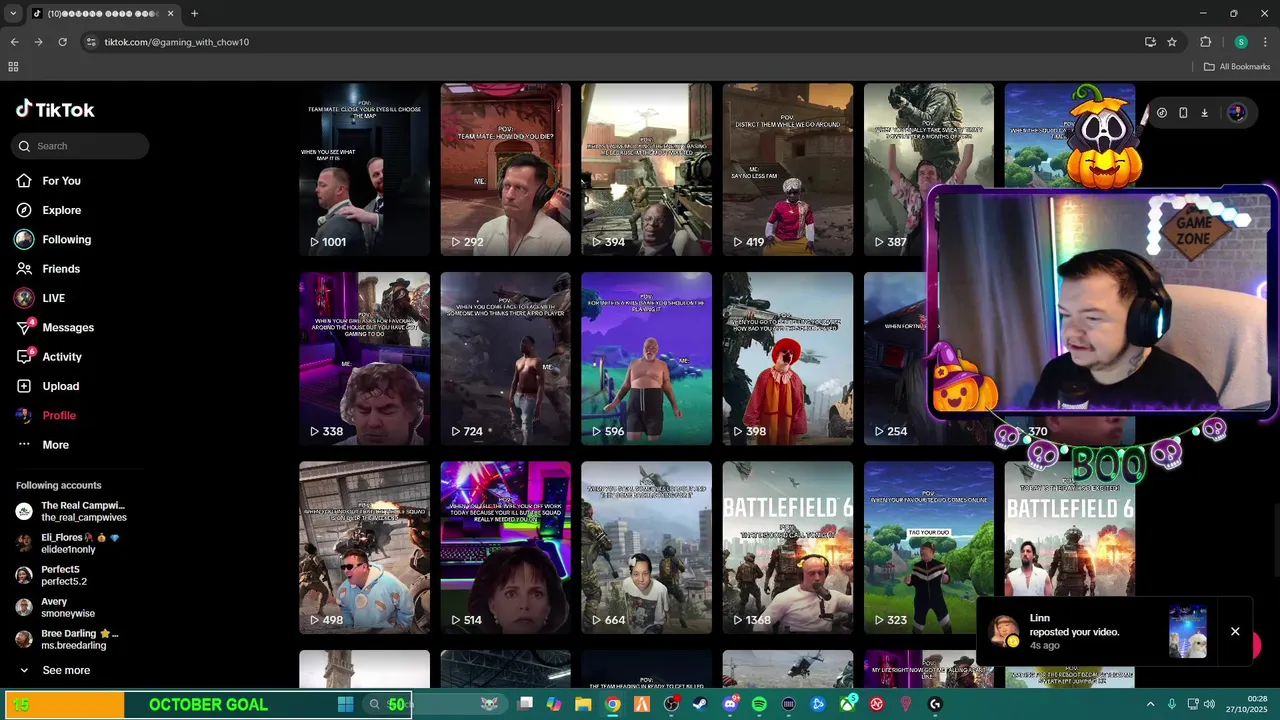Open video with 338 views
Screen dimensions: 1280x720
point(364,358)
